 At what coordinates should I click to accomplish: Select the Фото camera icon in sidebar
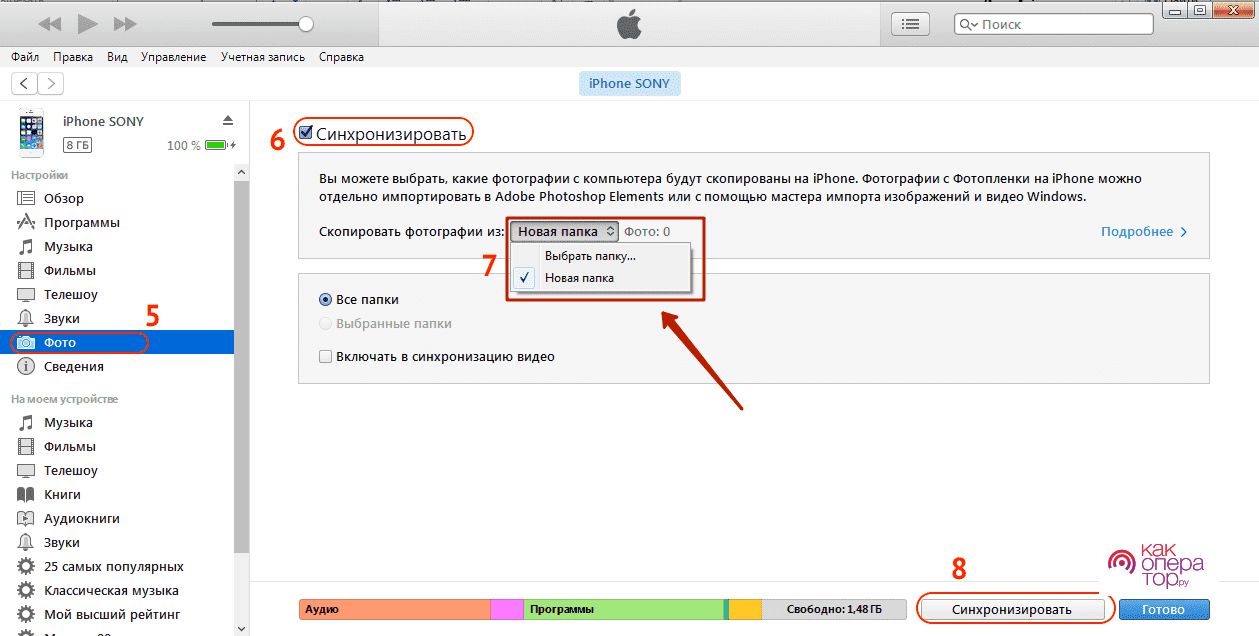tap(27, 342)
